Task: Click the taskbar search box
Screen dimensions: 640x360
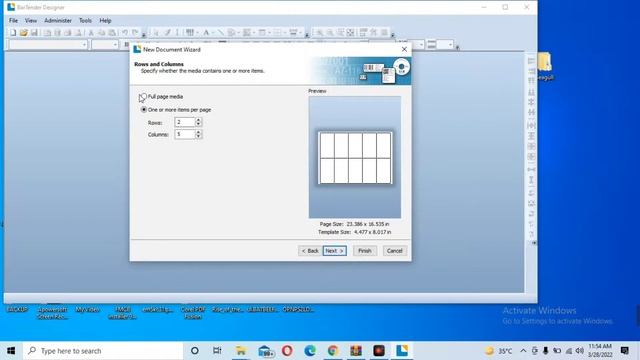Action: (x=103, y=351)
